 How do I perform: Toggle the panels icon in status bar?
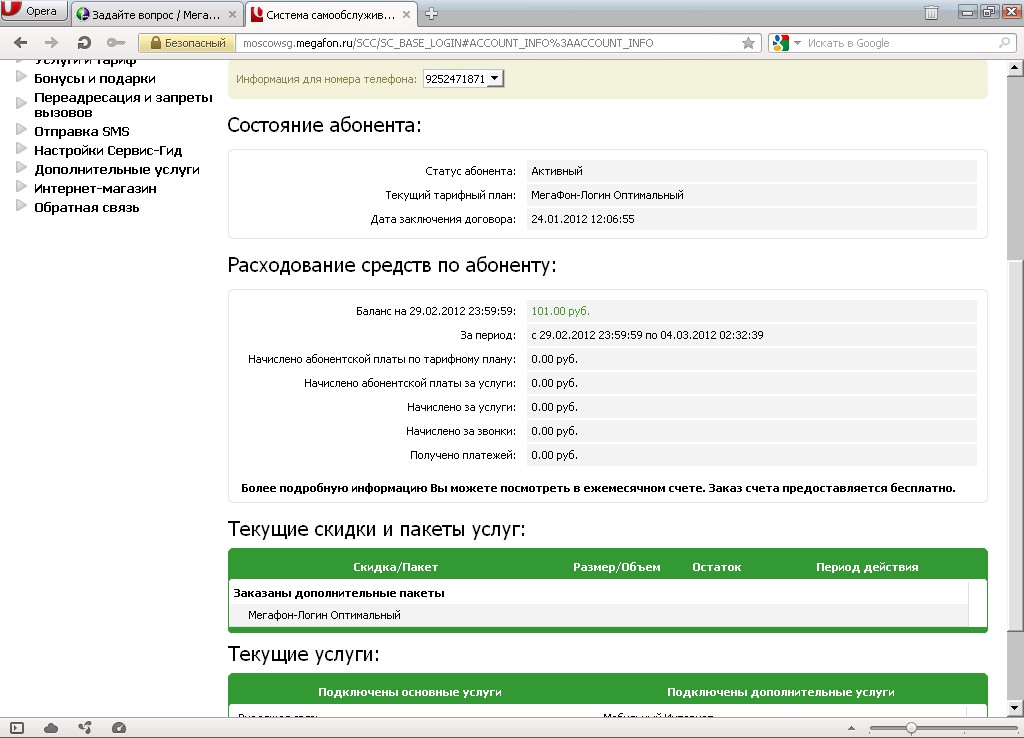pyautogui.click(x=16, y=727)
